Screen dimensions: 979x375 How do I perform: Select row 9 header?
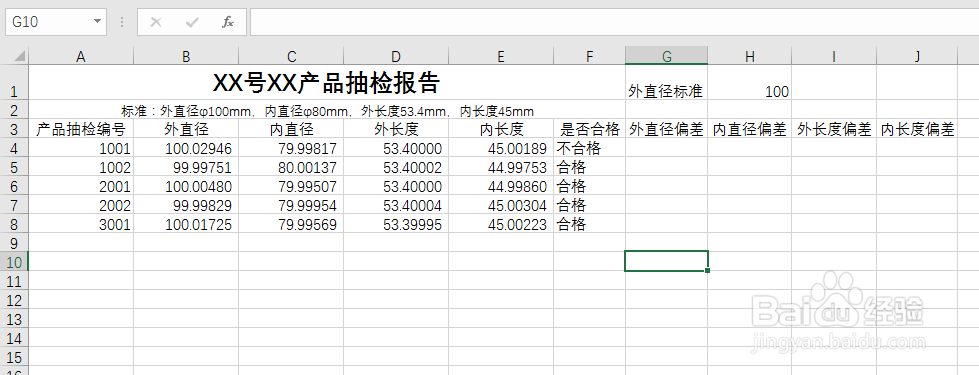point(14,243)
